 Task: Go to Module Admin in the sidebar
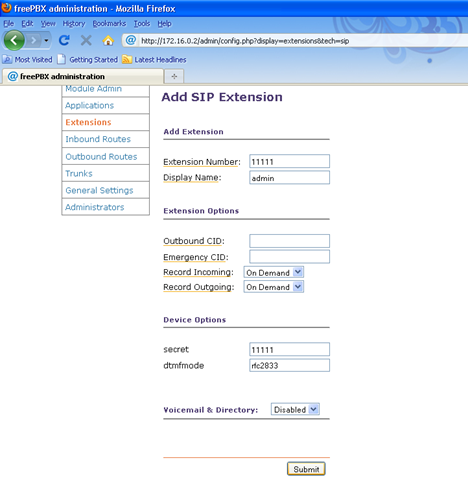(x=105, y=90)
